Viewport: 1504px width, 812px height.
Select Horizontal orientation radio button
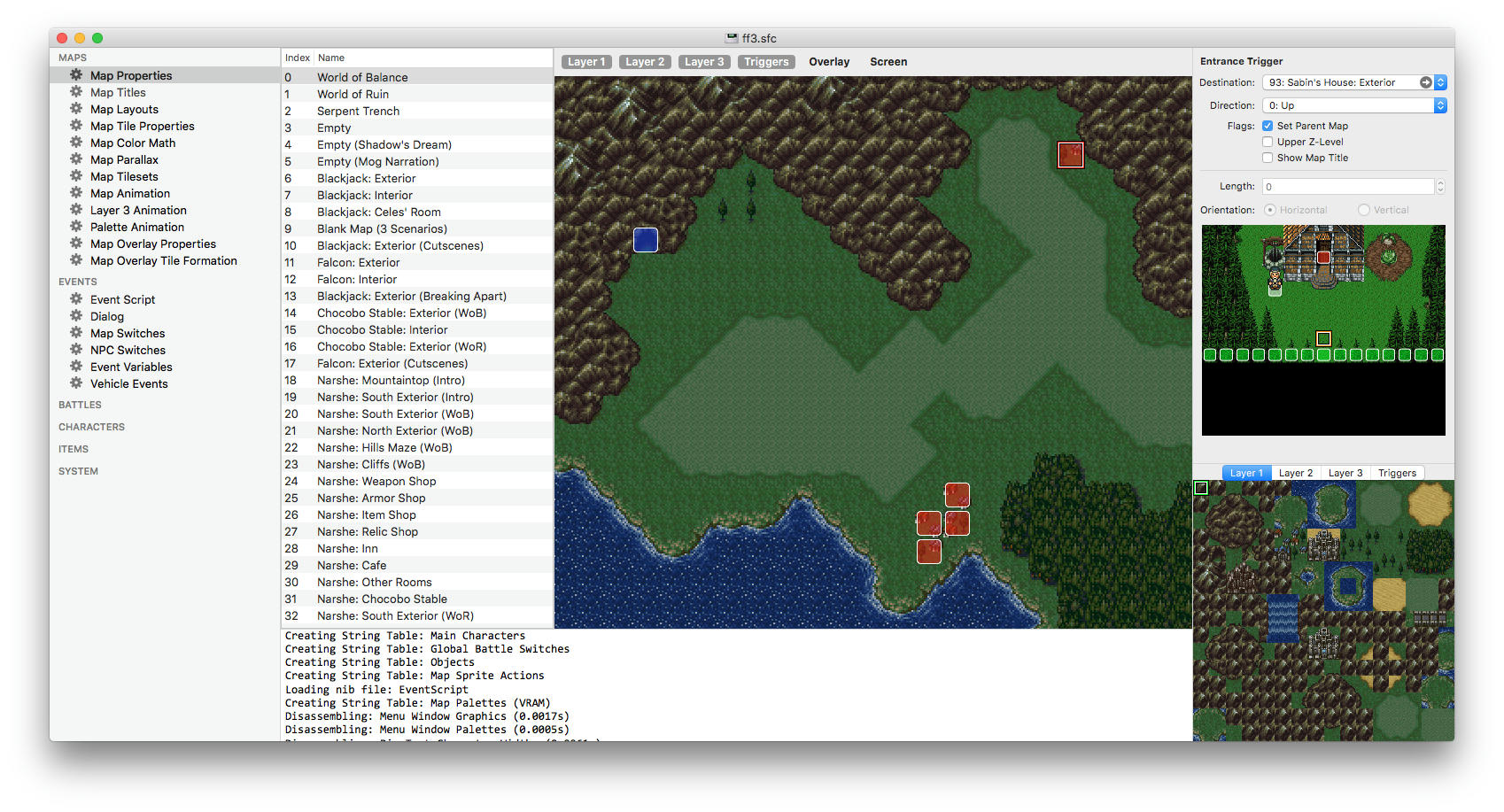pyautogui.click(x=1270, y=210)
